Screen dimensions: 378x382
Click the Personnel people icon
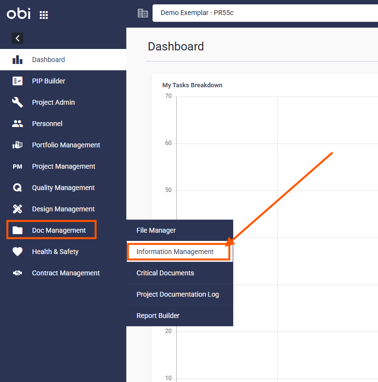pyautogui.click(x=17, y=124)
